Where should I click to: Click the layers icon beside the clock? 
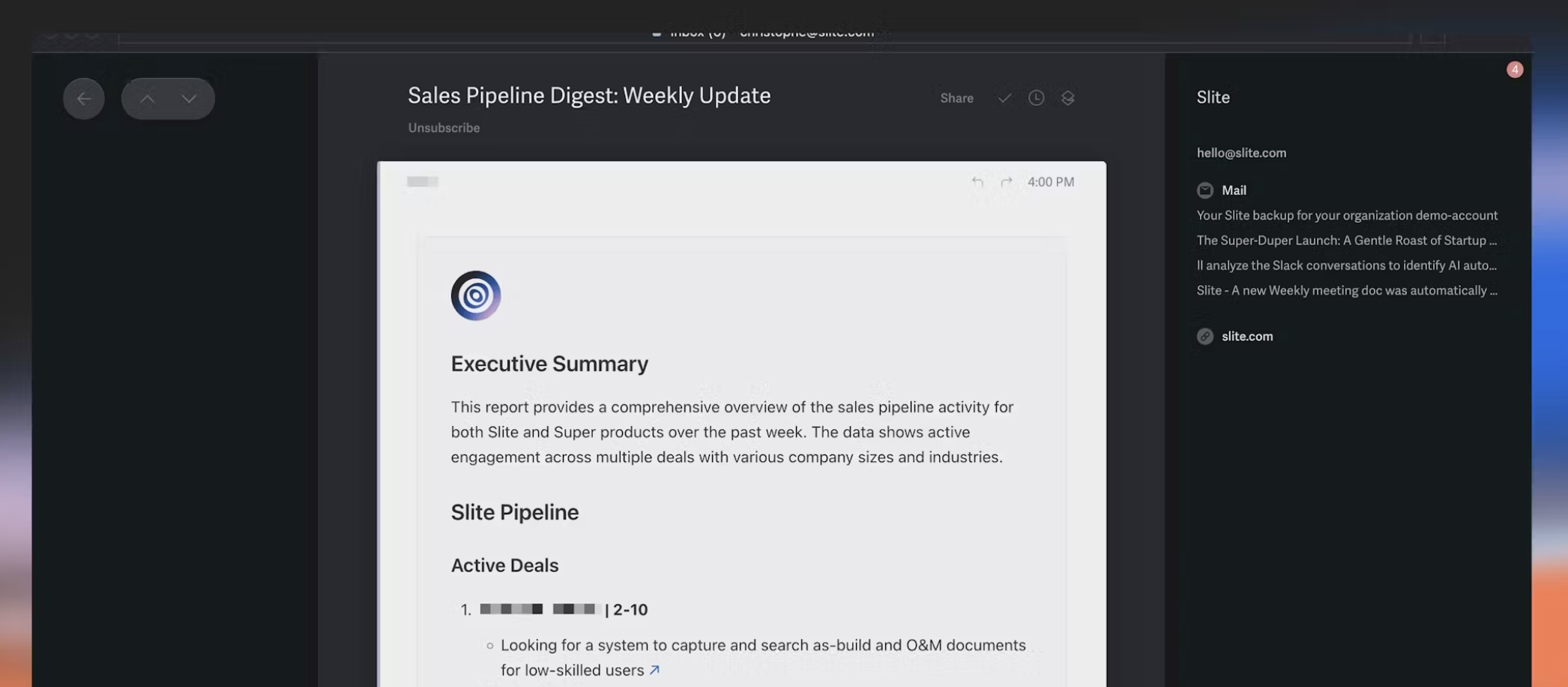point(1067,98)
